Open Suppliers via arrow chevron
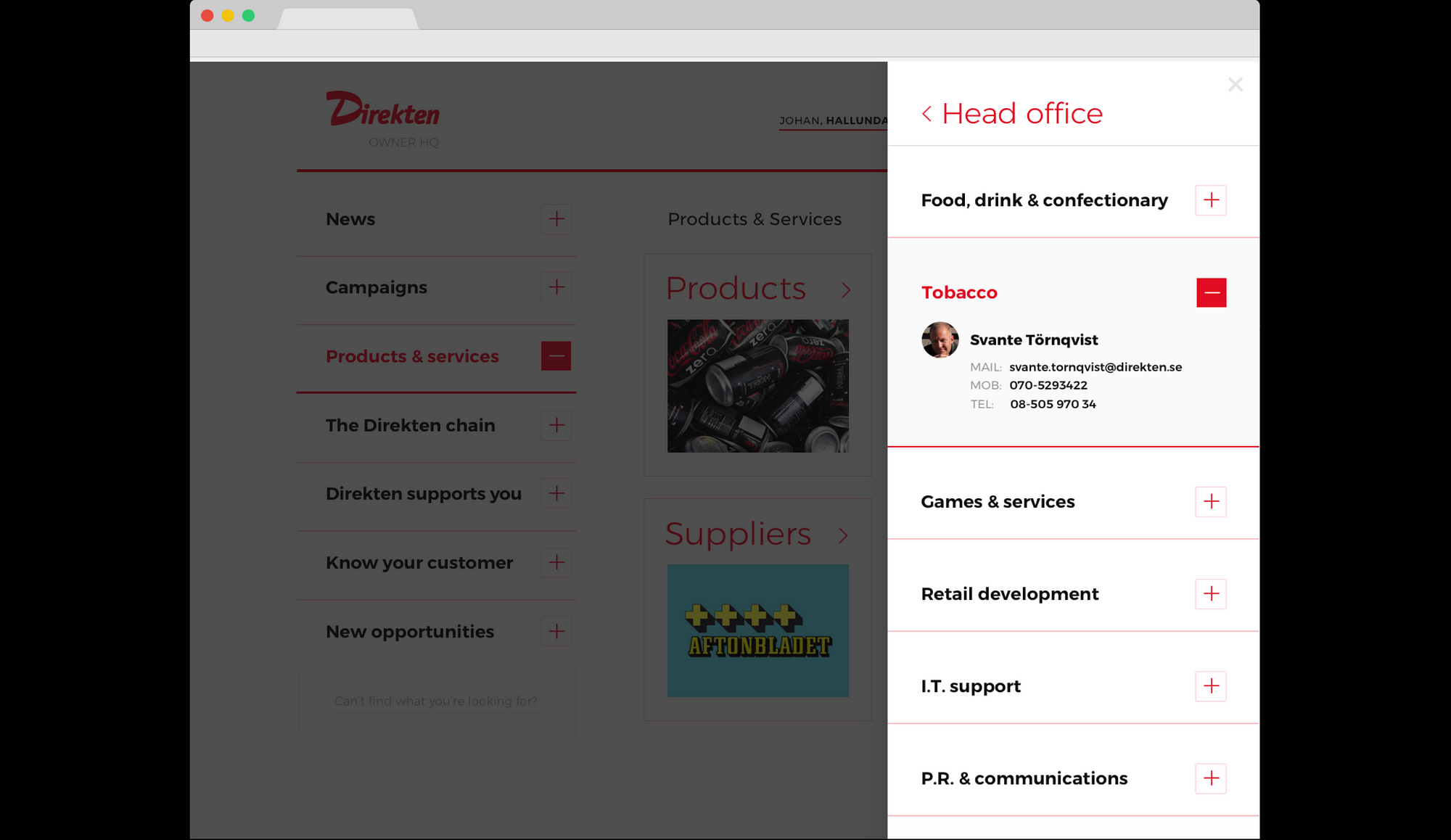The width and height of the screenshot is (1451, 840). (842, 536)
